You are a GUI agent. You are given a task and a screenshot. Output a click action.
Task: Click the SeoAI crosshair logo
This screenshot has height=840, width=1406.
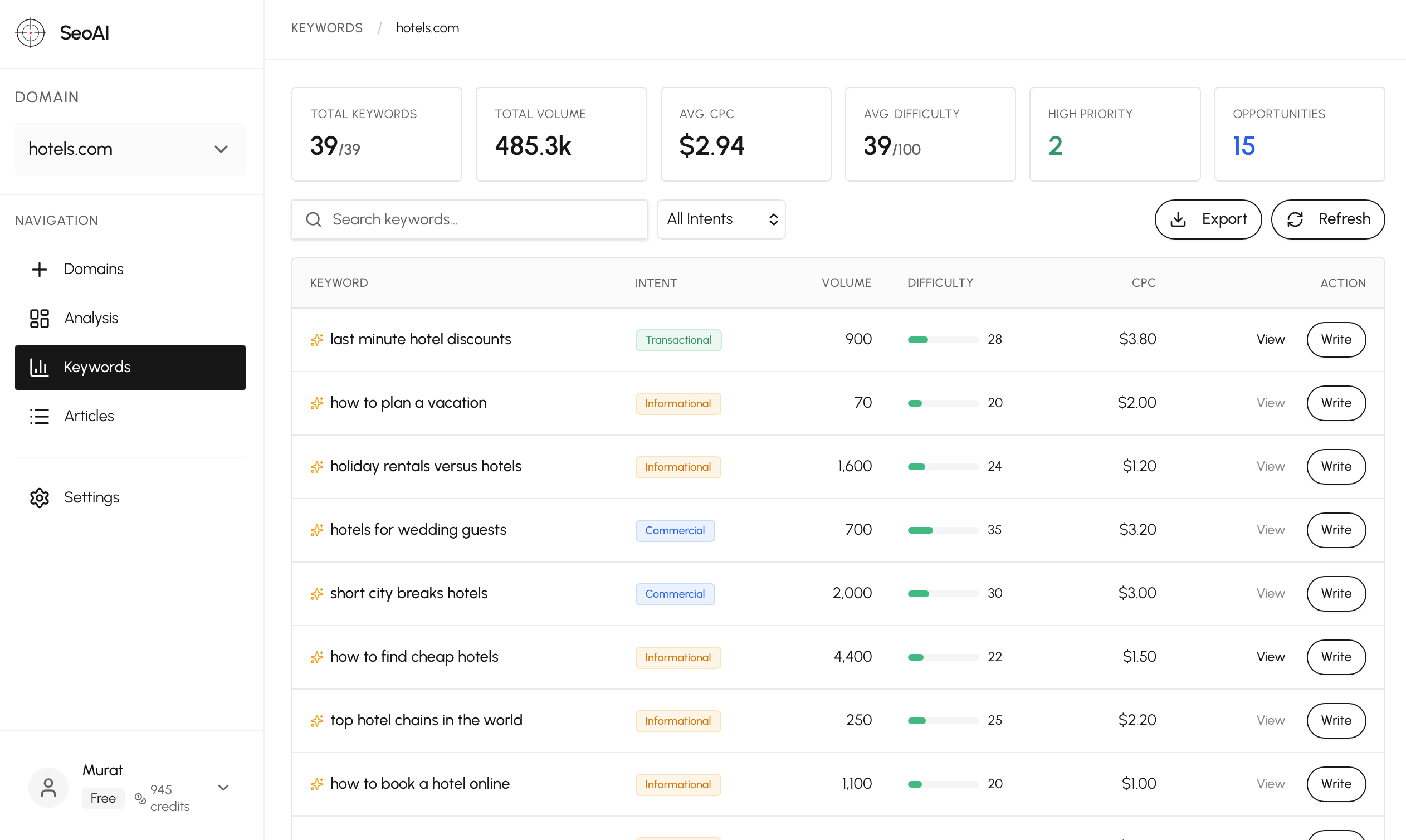[x=31, y=33]
